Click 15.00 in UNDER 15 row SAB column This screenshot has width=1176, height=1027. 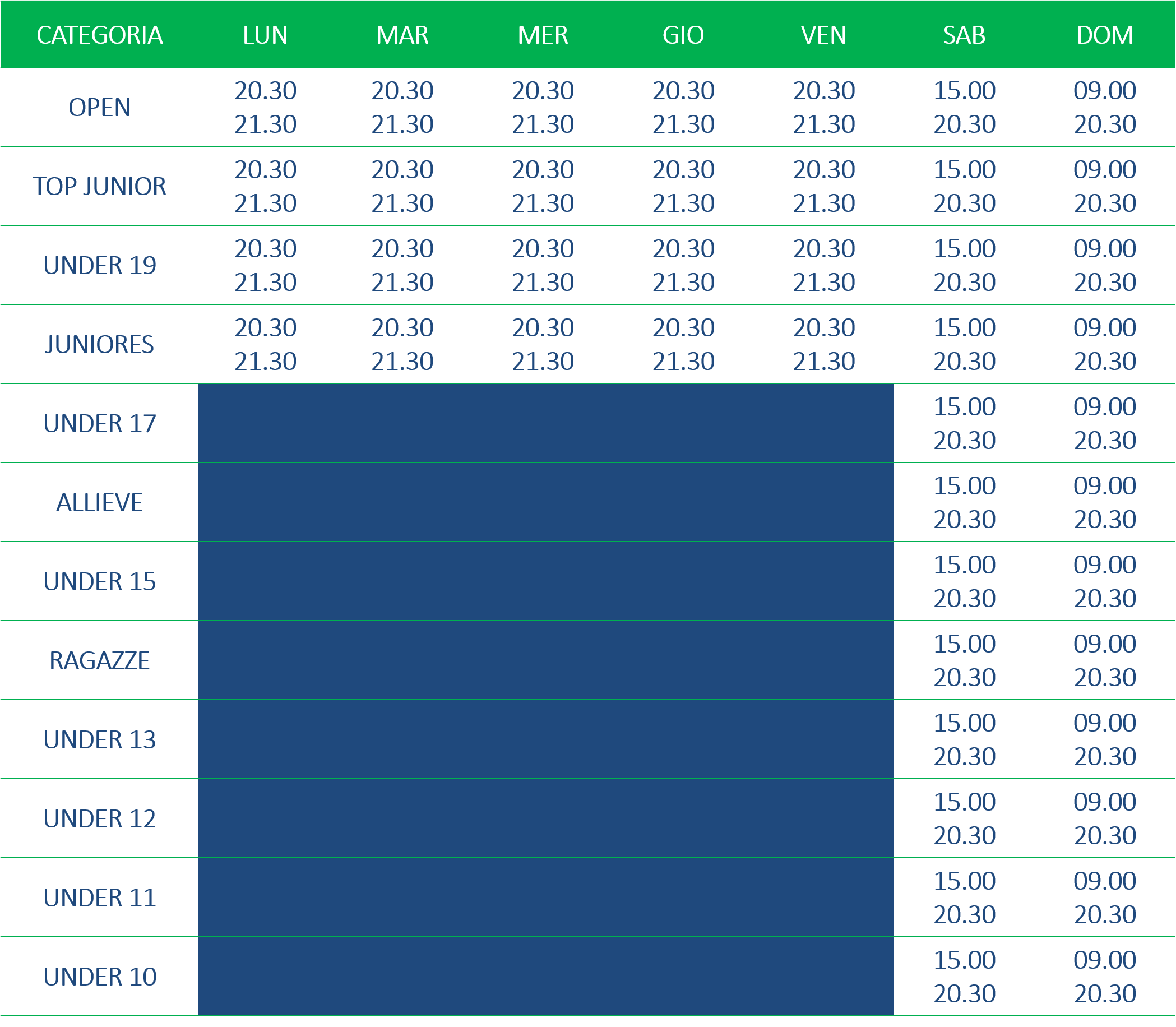coord(965,565)
